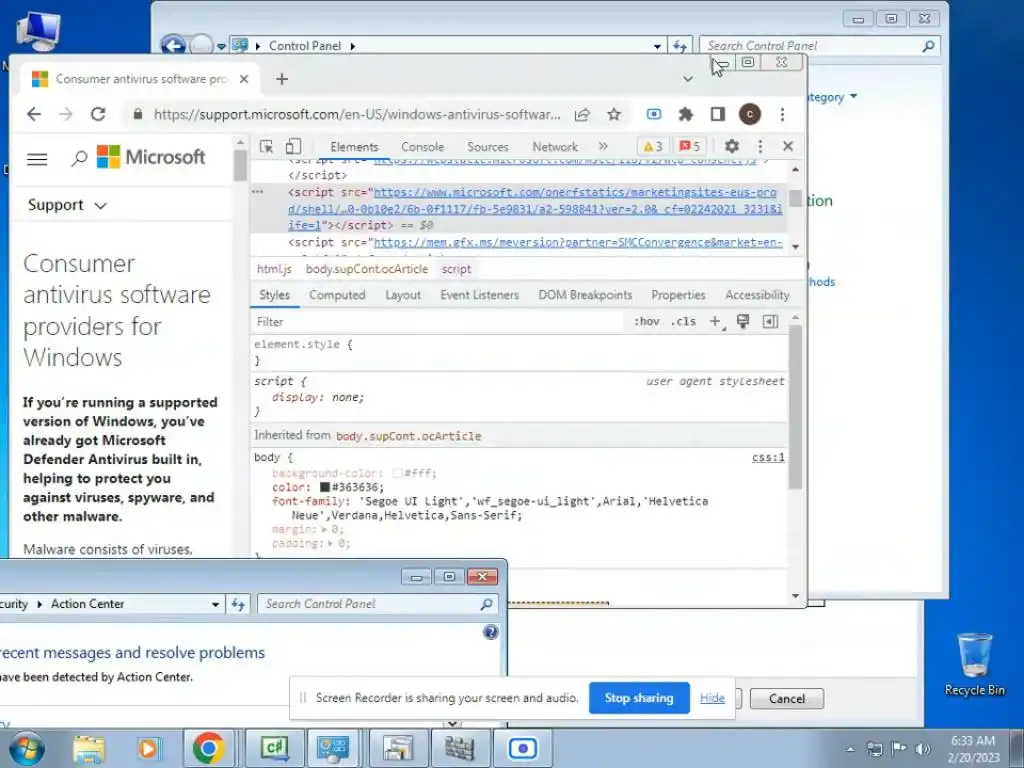Toggle computed styles sidebar icon

[771, 321]
